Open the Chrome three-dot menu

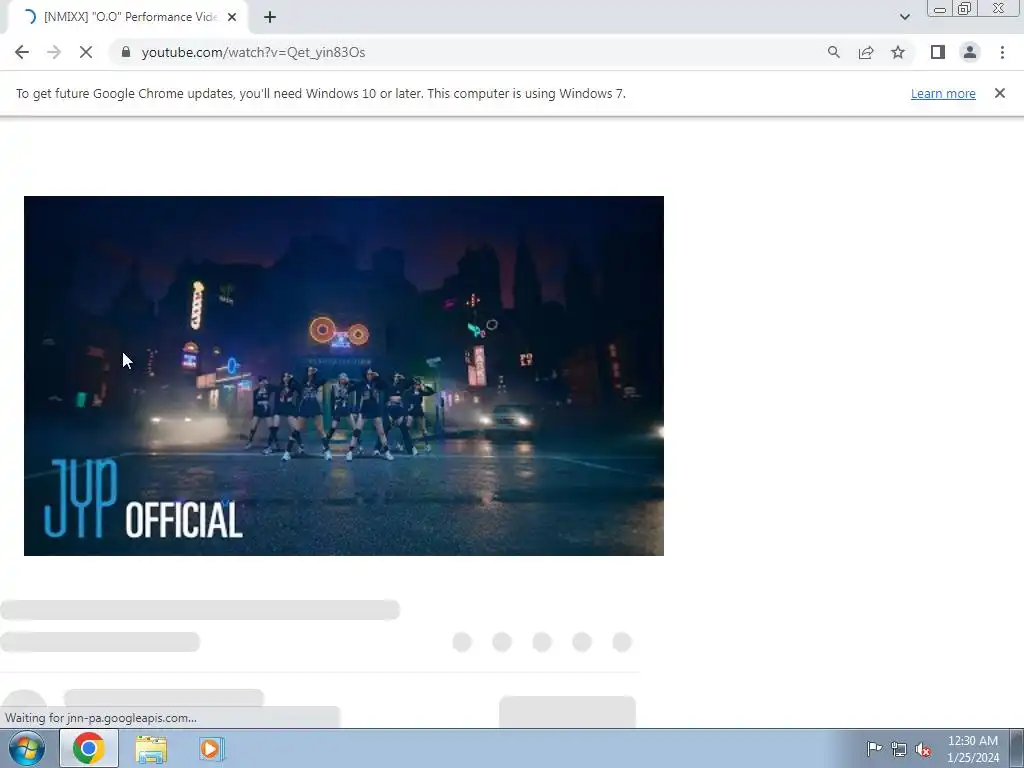point(1002,52)
